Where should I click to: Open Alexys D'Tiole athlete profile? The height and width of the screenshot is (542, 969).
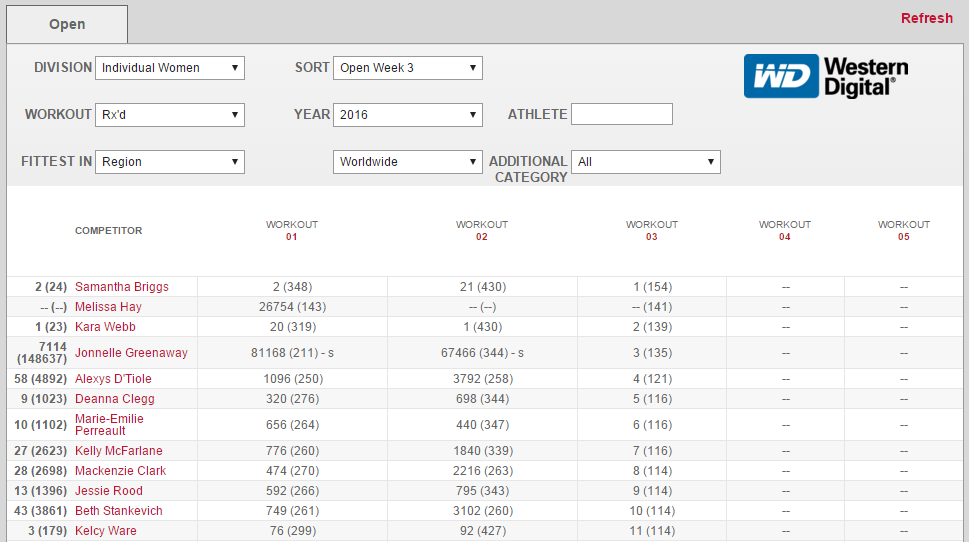click(x=113, y=379)
